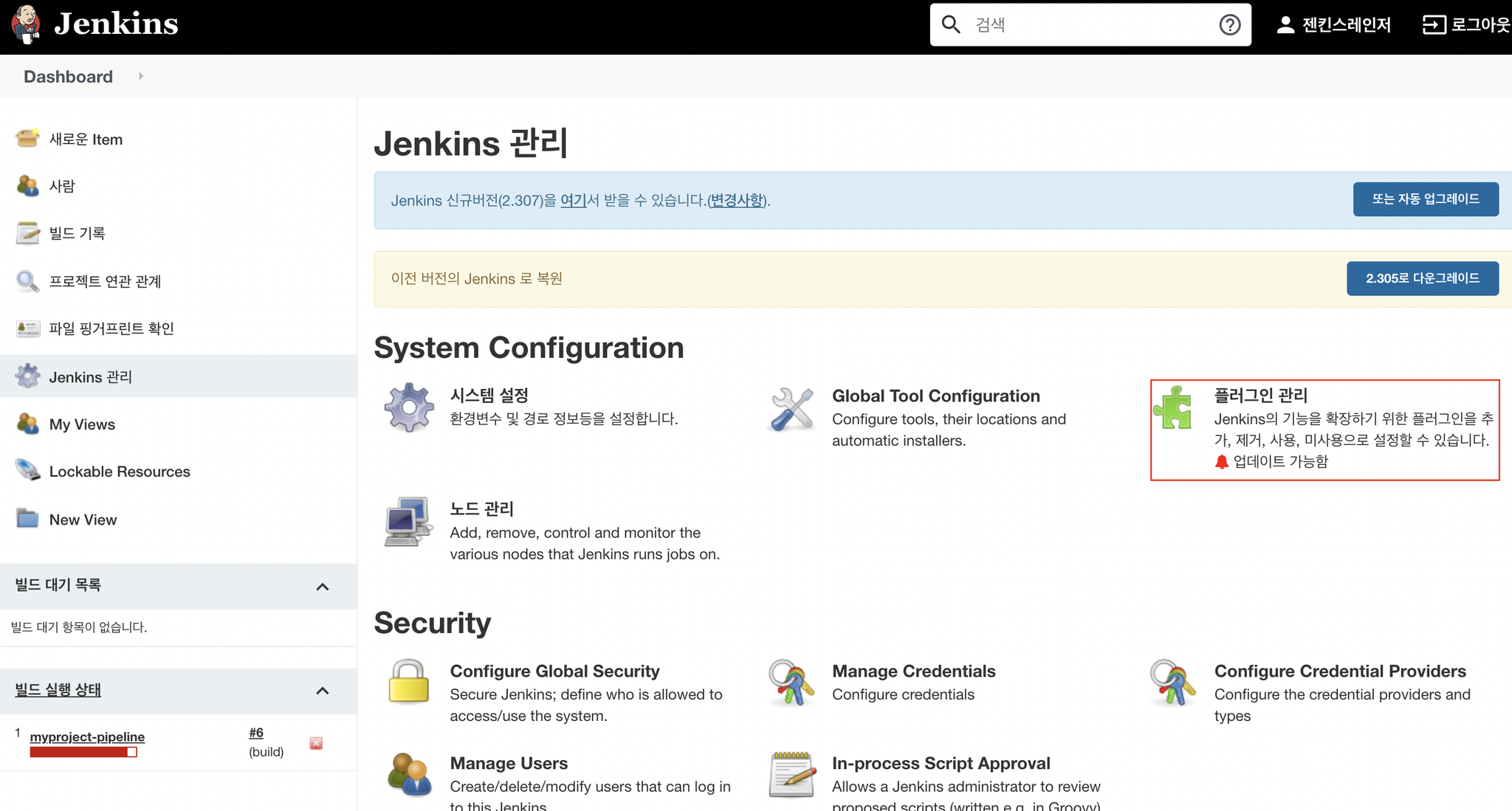Open the Manage Credentials link
This screenshot has width=1512, height=811.
(913, 672)
